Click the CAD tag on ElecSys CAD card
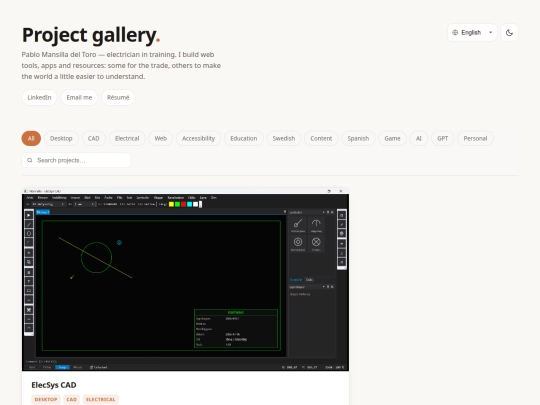Image resolution: width=540 pixels, height=405 pixels. 72,399
